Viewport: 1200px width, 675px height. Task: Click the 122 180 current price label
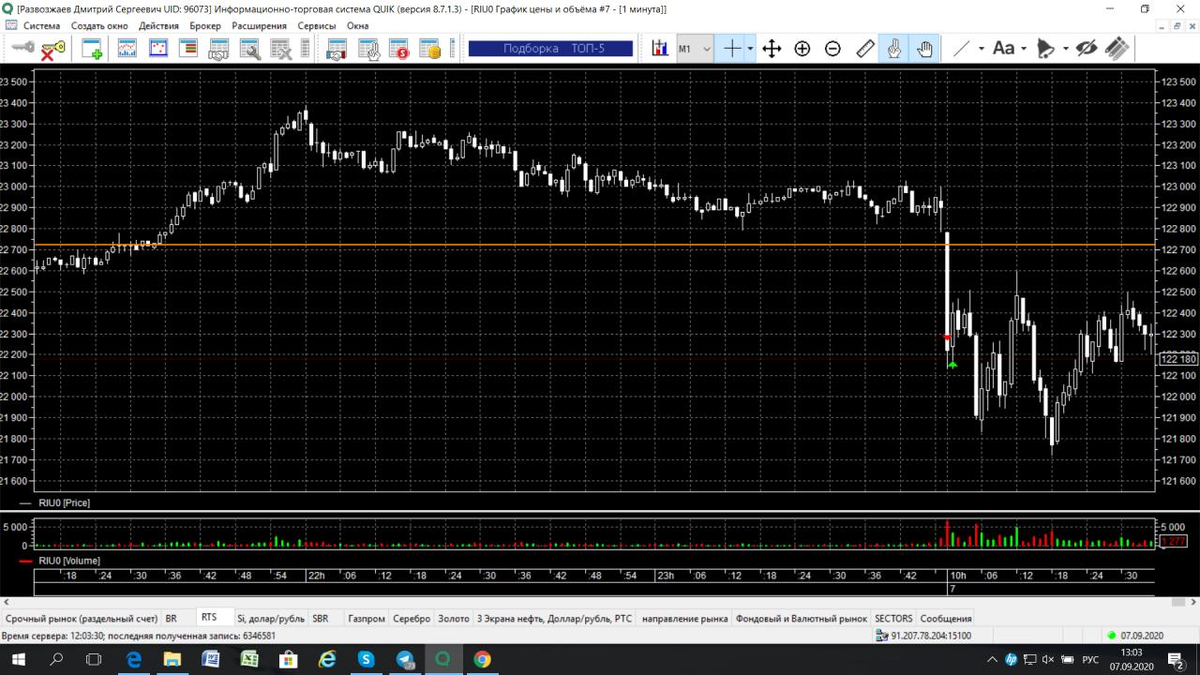click(x=1178, y=359)
